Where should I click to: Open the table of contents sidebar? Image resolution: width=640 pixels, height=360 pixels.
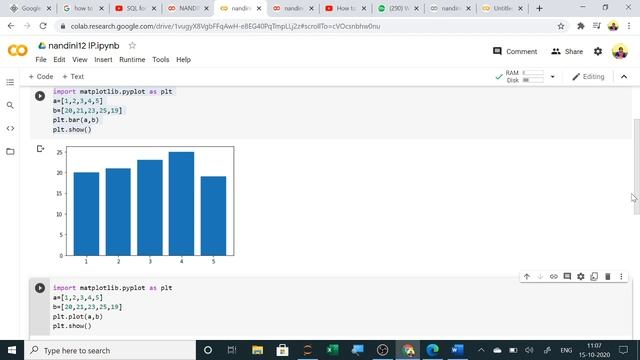(x=10, y=82)
